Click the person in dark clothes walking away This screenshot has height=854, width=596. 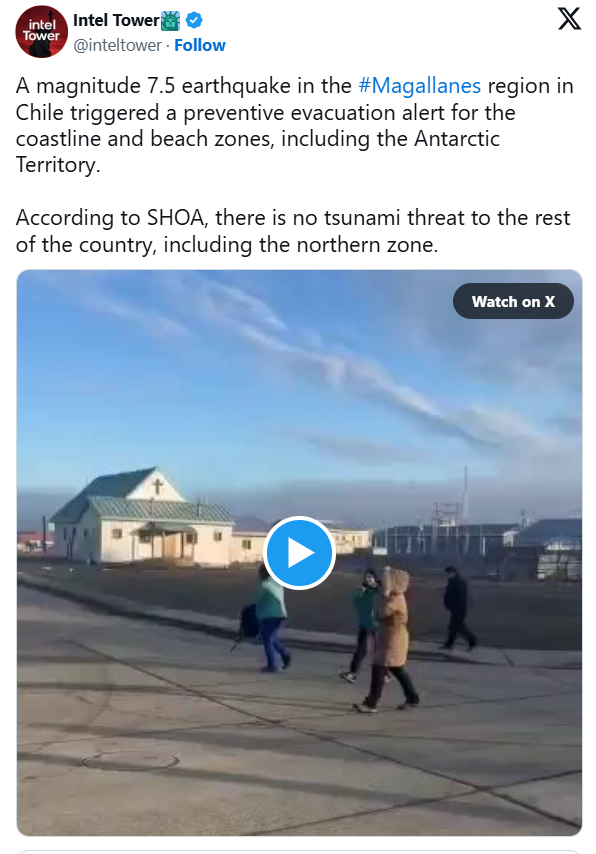458,608
